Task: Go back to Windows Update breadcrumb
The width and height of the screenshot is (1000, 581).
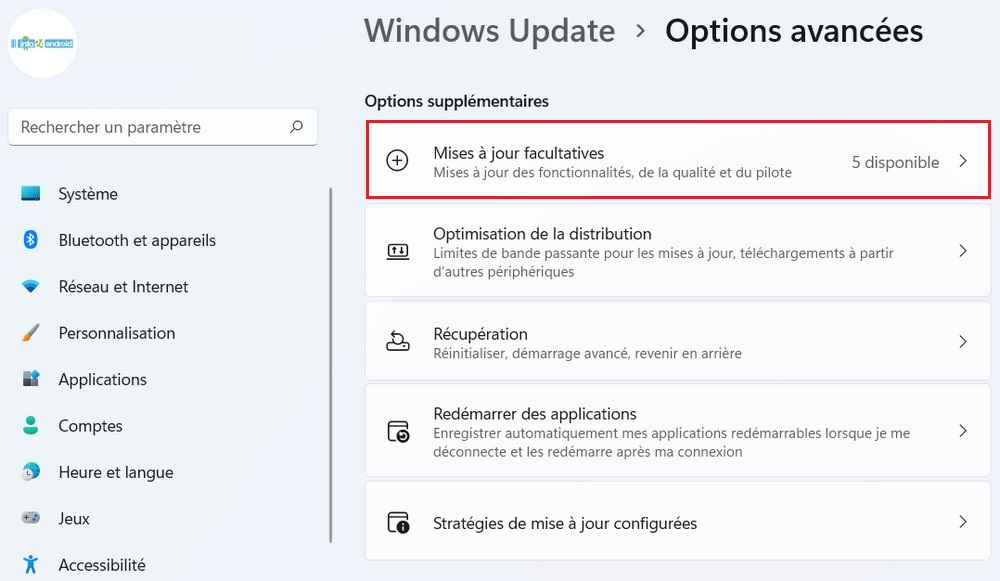Action: pyautogui.click(x=489, y=31)
